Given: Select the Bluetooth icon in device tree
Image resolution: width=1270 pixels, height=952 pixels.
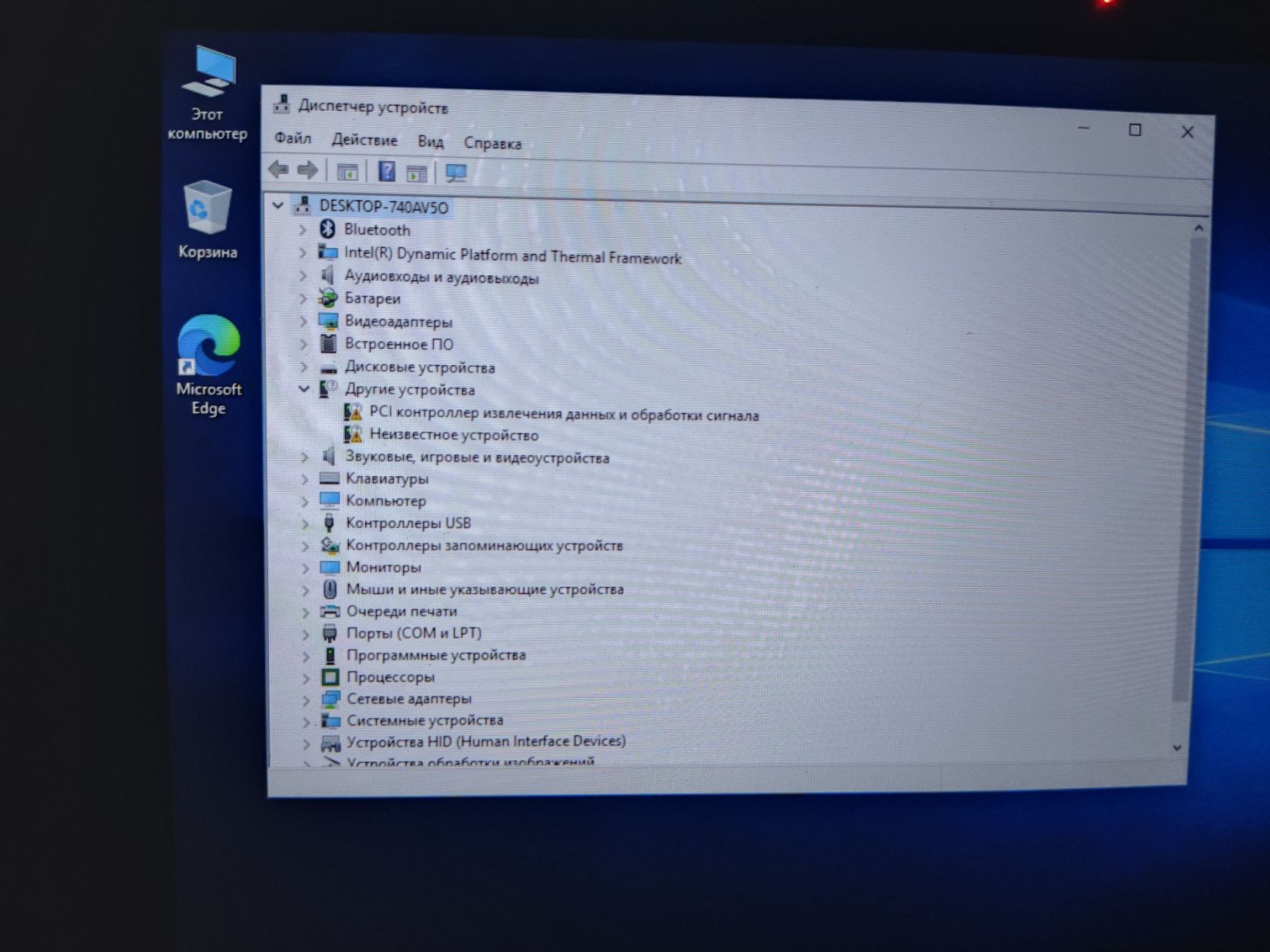Looking at the screenshot, I should [x=327, y=229].
